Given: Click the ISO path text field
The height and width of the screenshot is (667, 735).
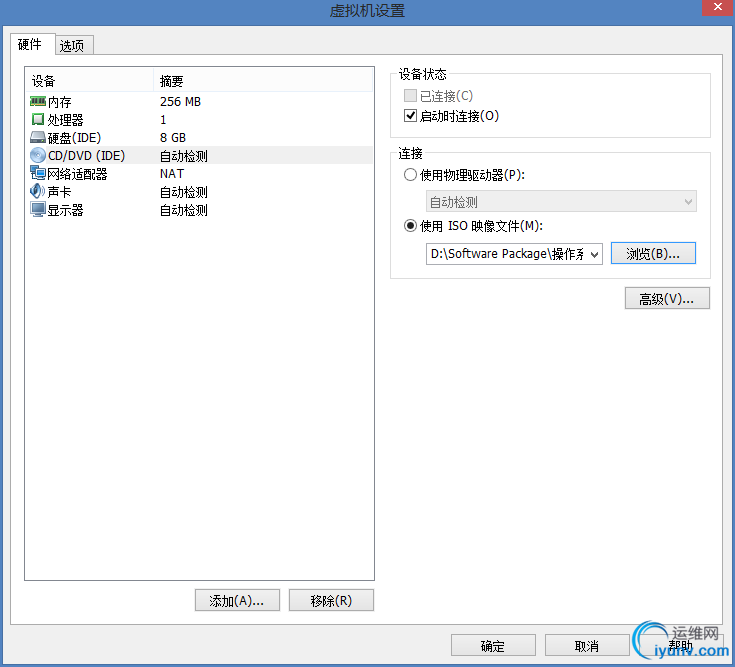Looking at the screenshot, I should (x=507, y=254).
